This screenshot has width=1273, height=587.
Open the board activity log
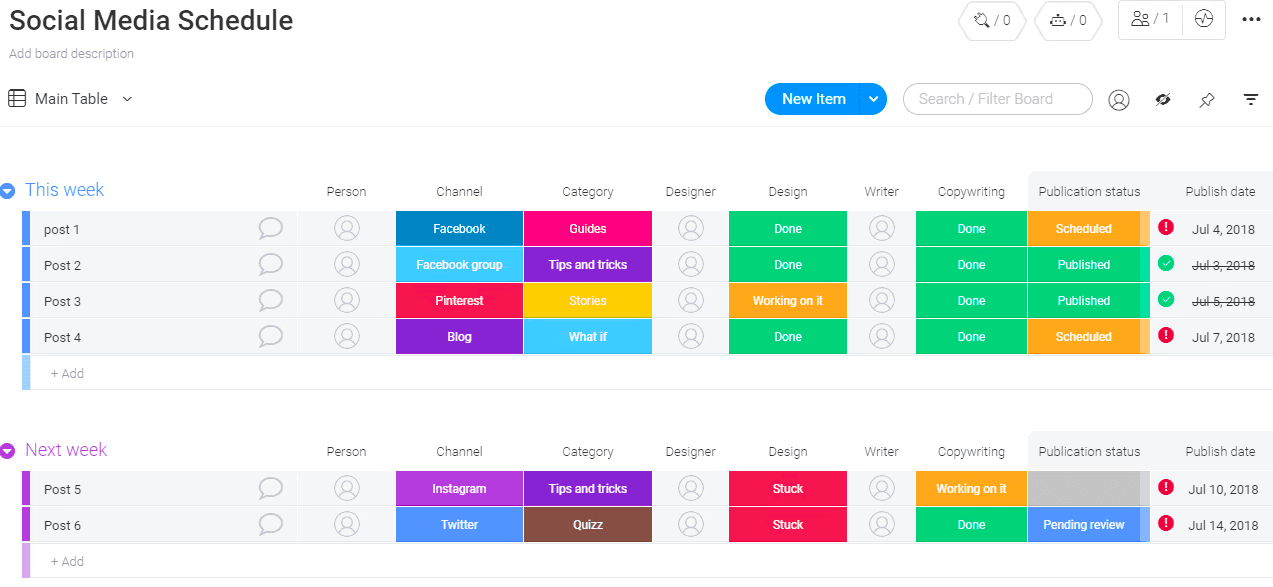click(1201, 19)
